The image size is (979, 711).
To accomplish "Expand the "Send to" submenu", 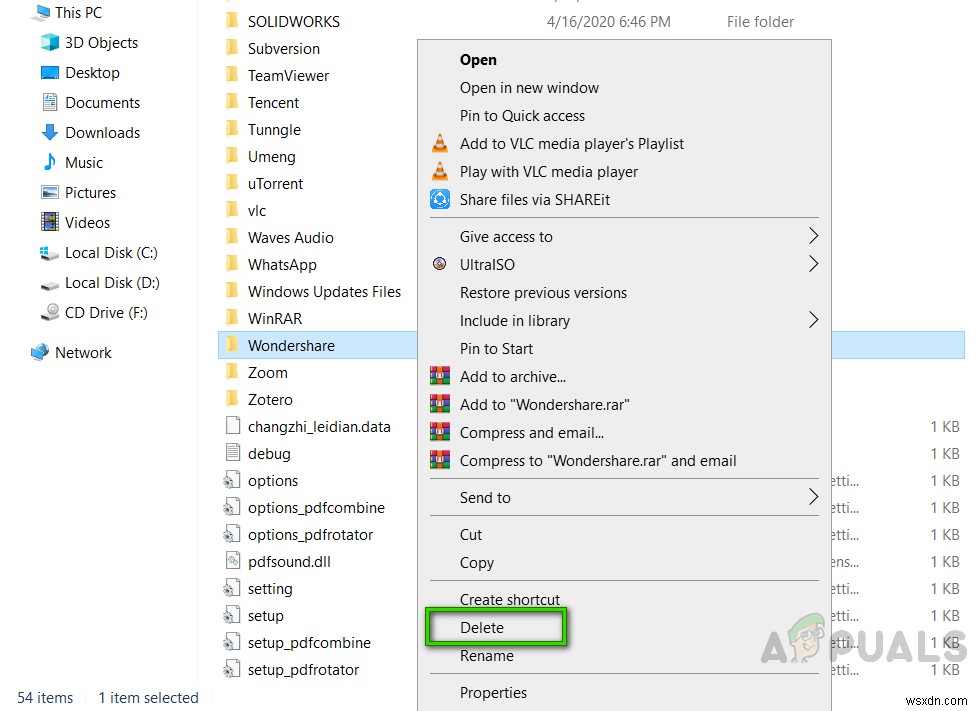I will [484, 497].
